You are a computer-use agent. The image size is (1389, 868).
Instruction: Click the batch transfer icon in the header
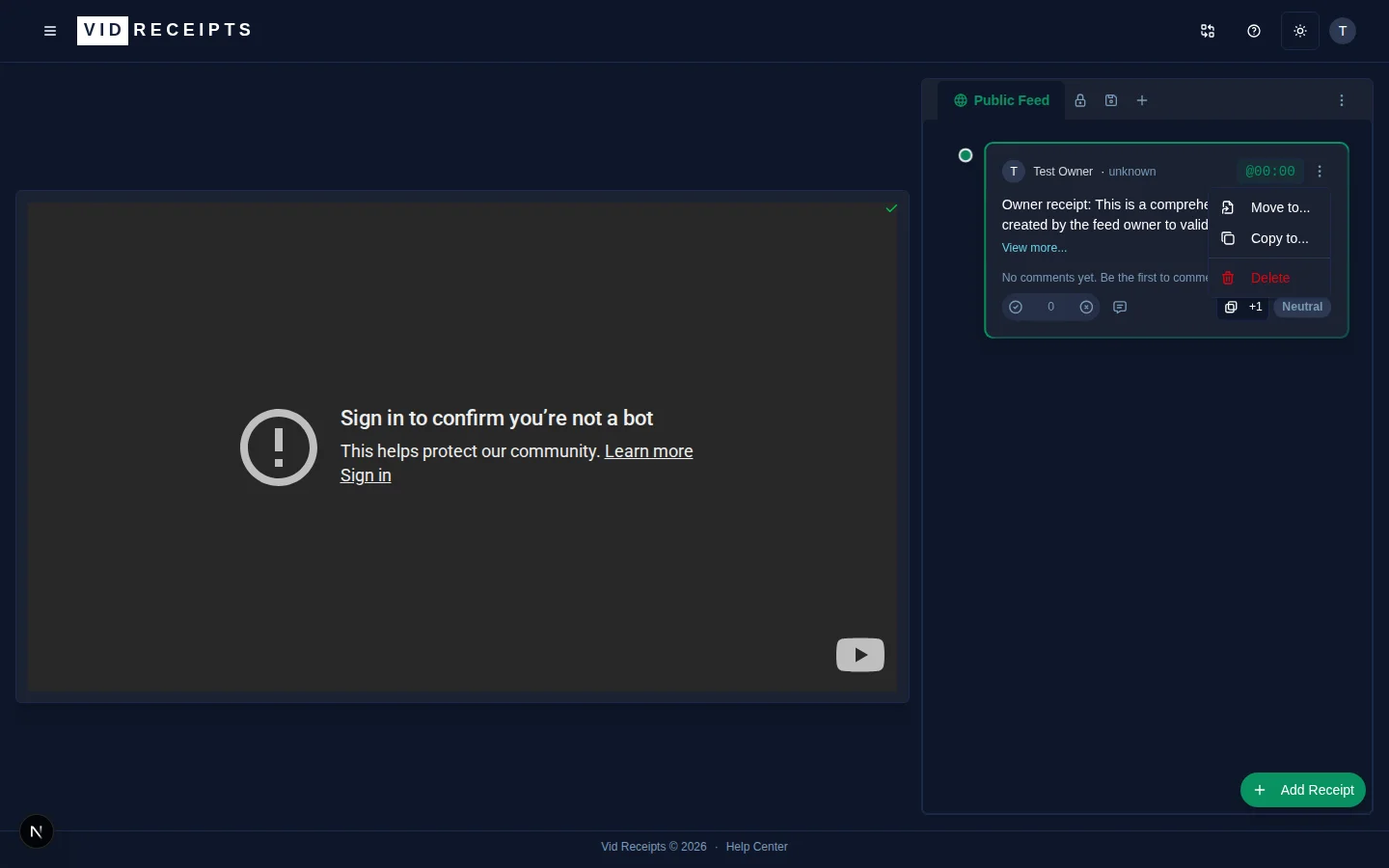[x=1208, y=31]
